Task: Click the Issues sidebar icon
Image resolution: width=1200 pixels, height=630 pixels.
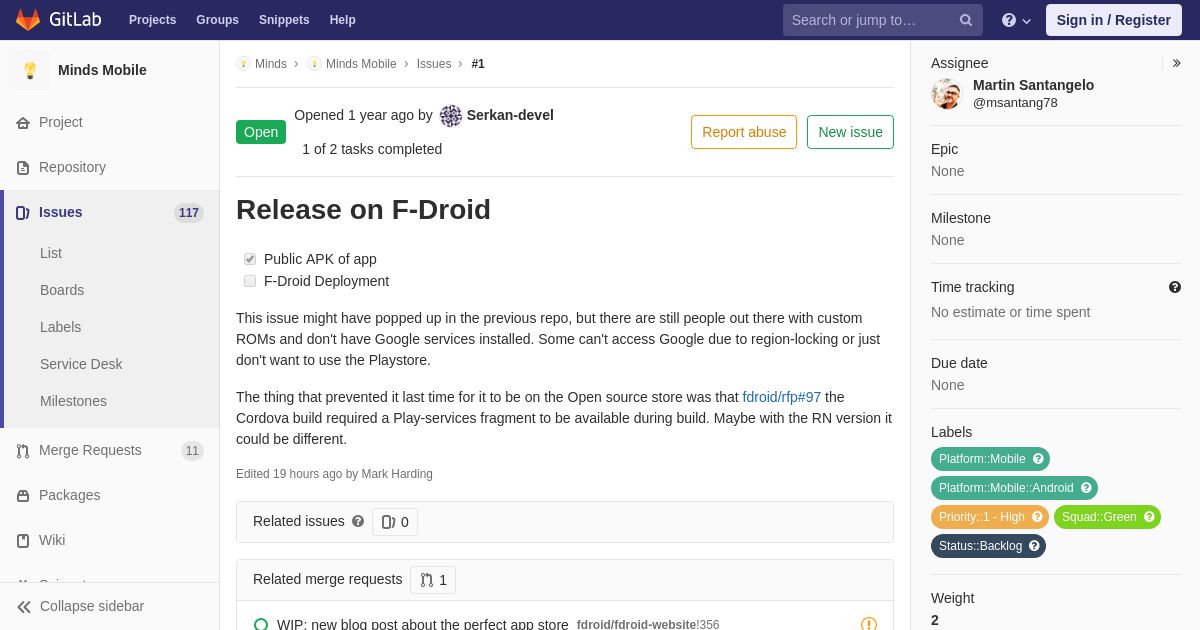Action: click(23, 212)
